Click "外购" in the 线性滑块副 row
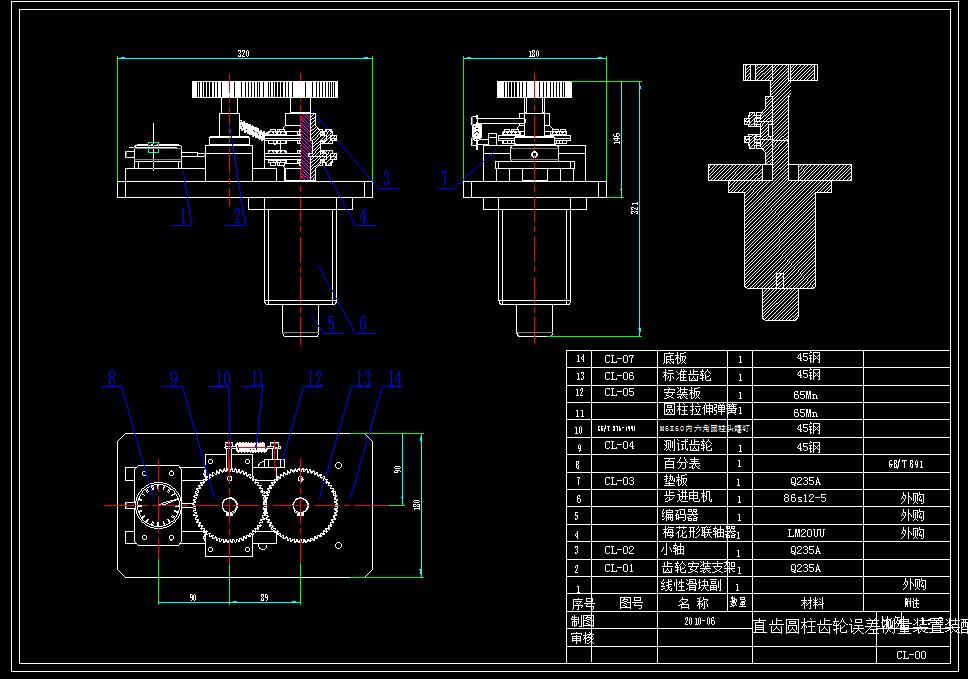The width and height of the screenshot is (968, 679). point(914,584)
